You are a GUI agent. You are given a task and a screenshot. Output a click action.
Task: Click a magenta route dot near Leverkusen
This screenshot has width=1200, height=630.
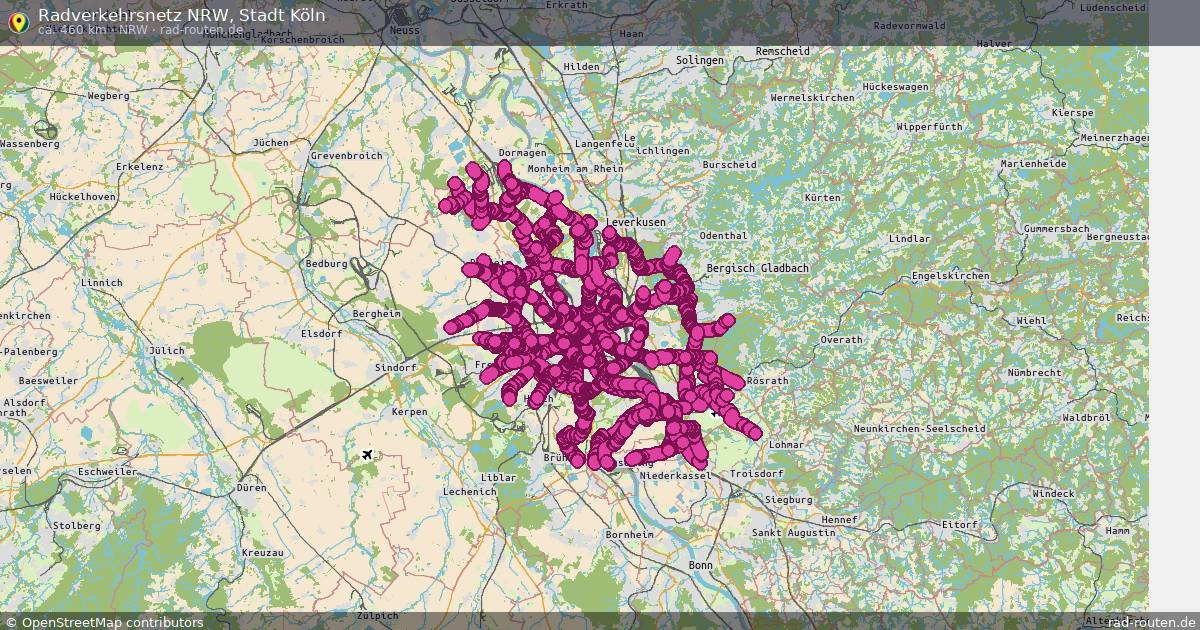[612, 235]
